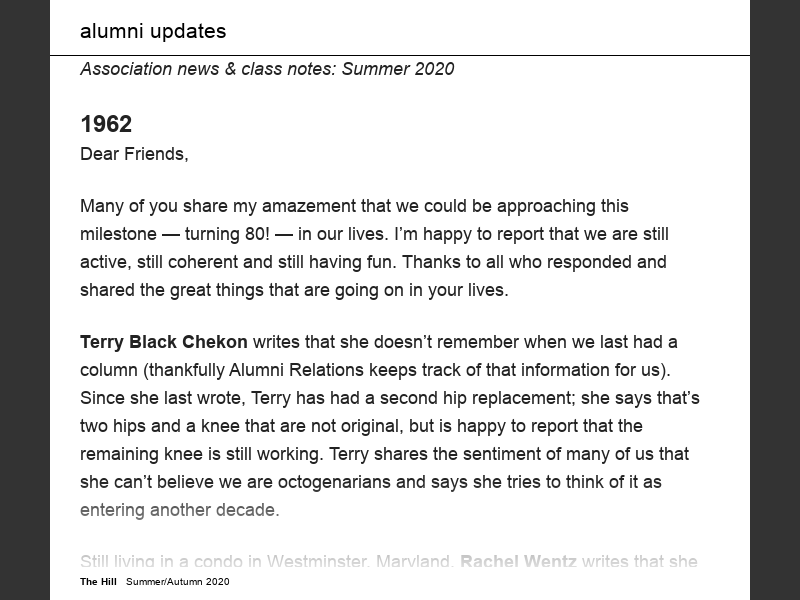800x600 pixels.
Task: Click "The Hill" in the page footer
Action: click(98, 582)
